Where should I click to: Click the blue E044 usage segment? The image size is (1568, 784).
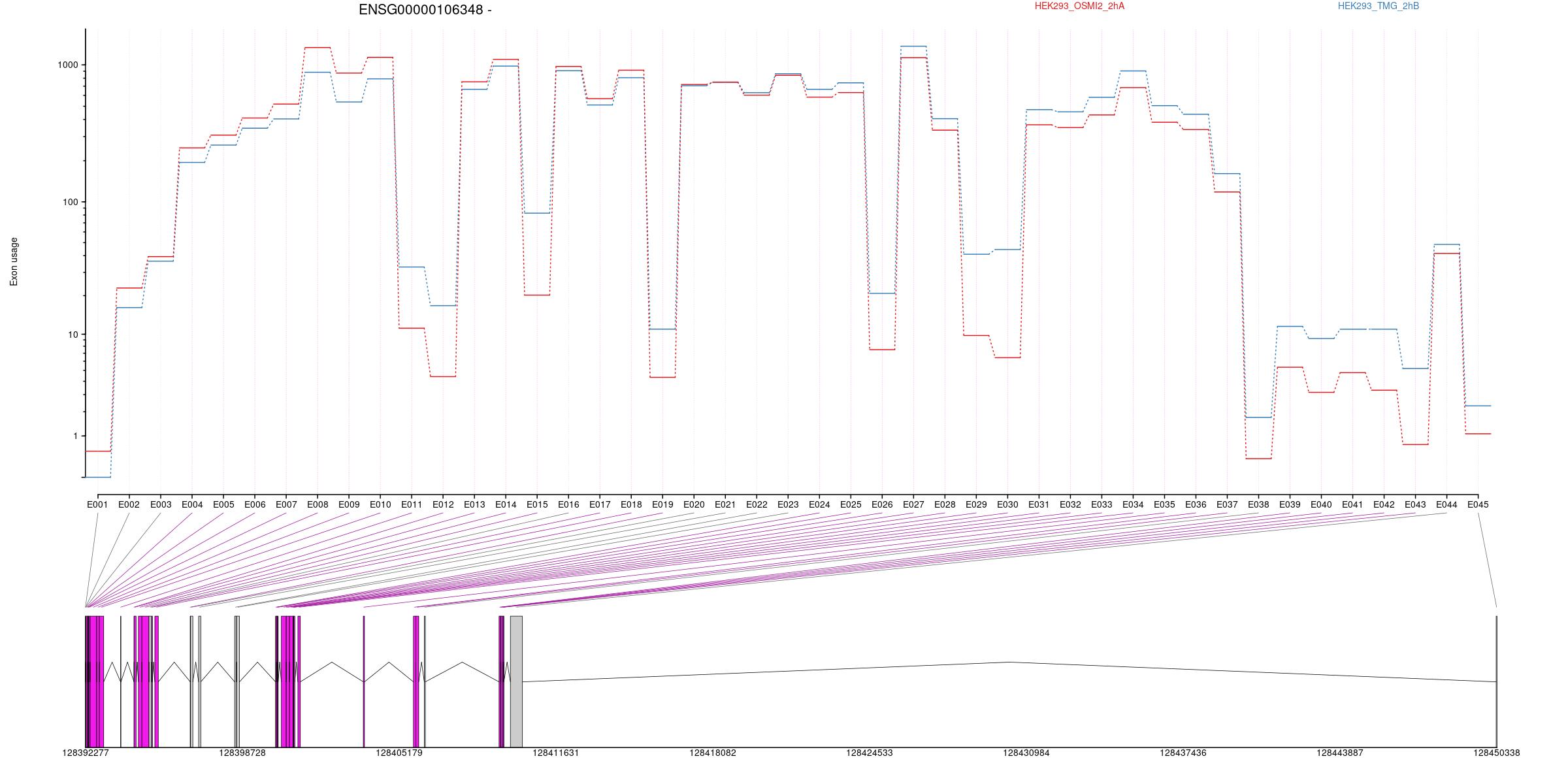(x=1446, y=244)
